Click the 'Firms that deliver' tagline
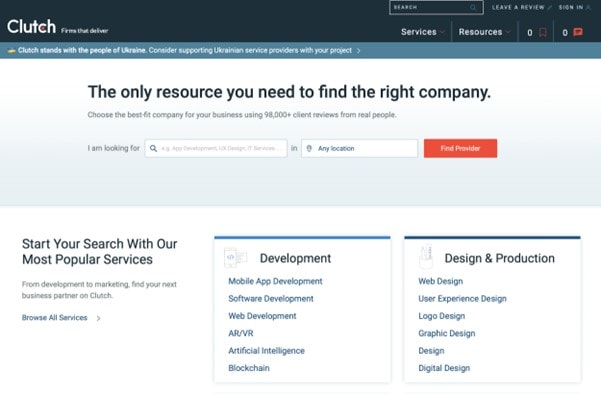The height and width of the screenshot is (394, 601). pos(84,31)
